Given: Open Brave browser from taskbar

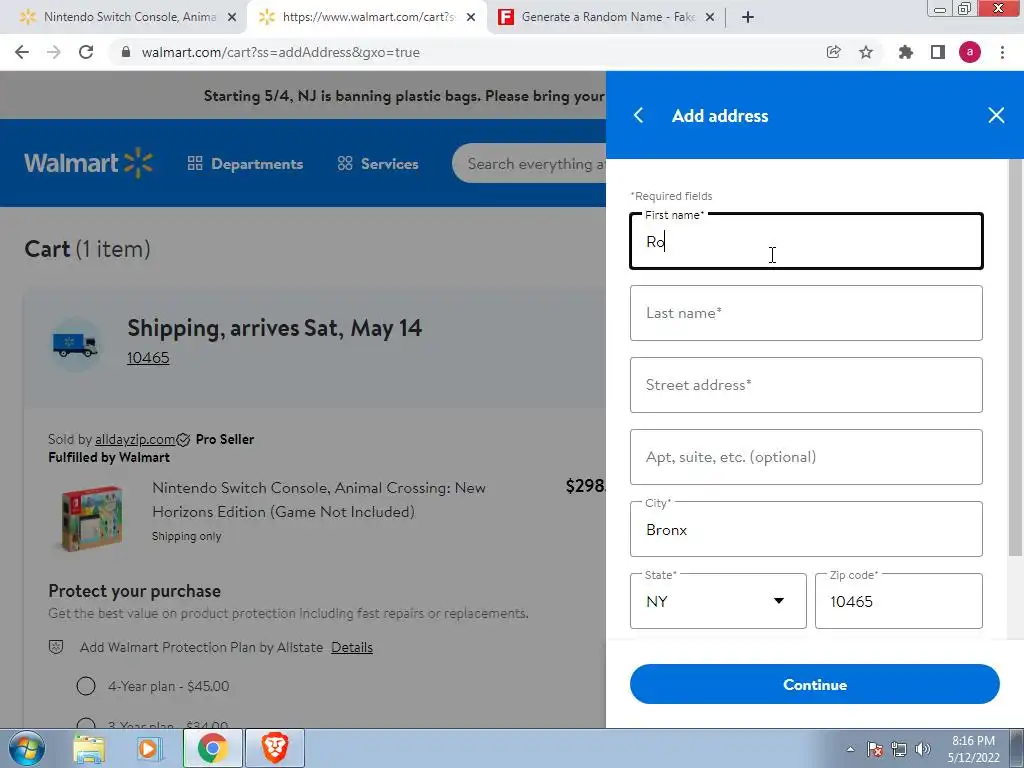Looking at the screenshot, I should 274,748.
